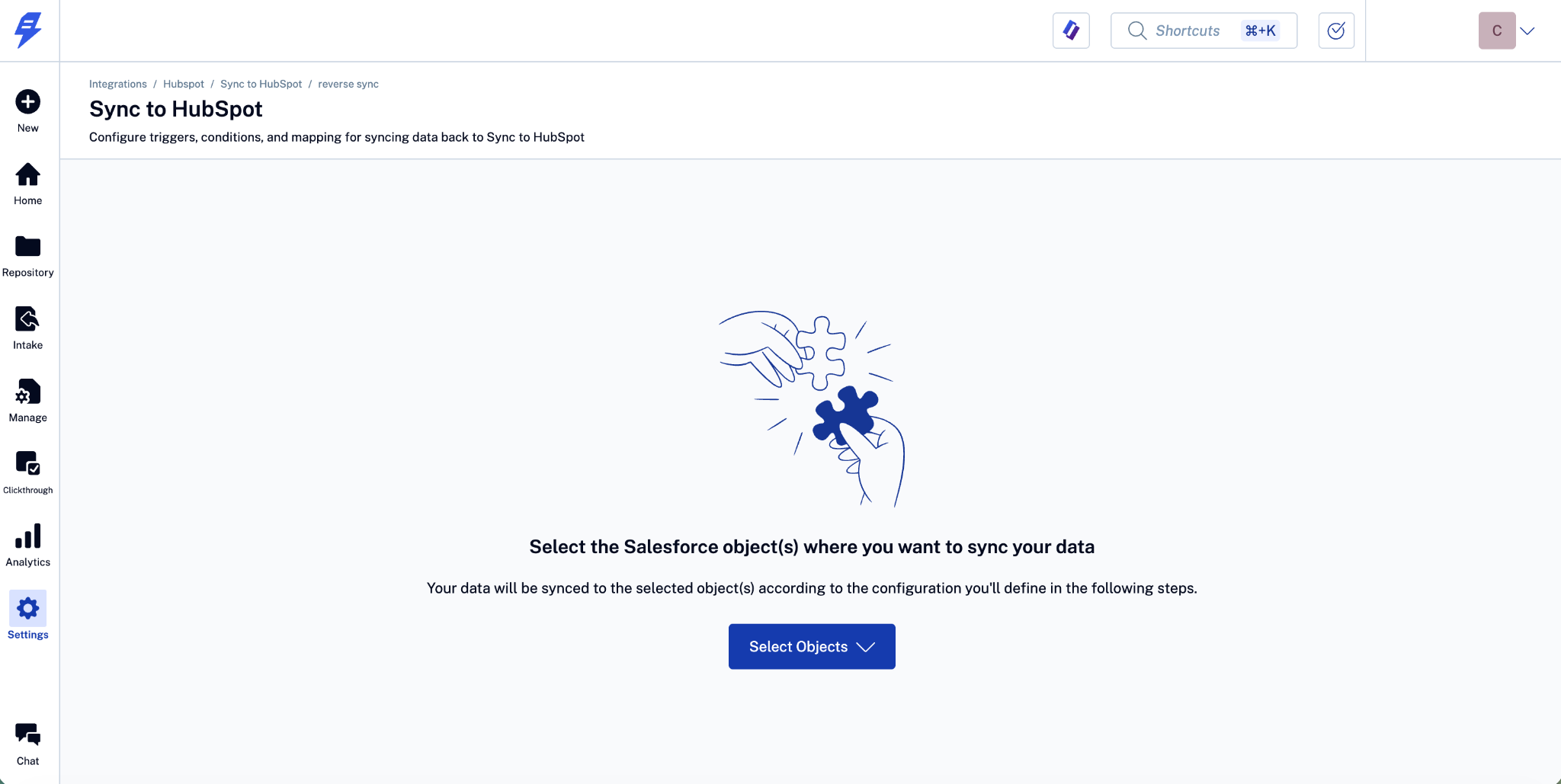The image size is (1561, 784).
Task: Click the reverse sync breadcrumb
Action: pos(348,84)
